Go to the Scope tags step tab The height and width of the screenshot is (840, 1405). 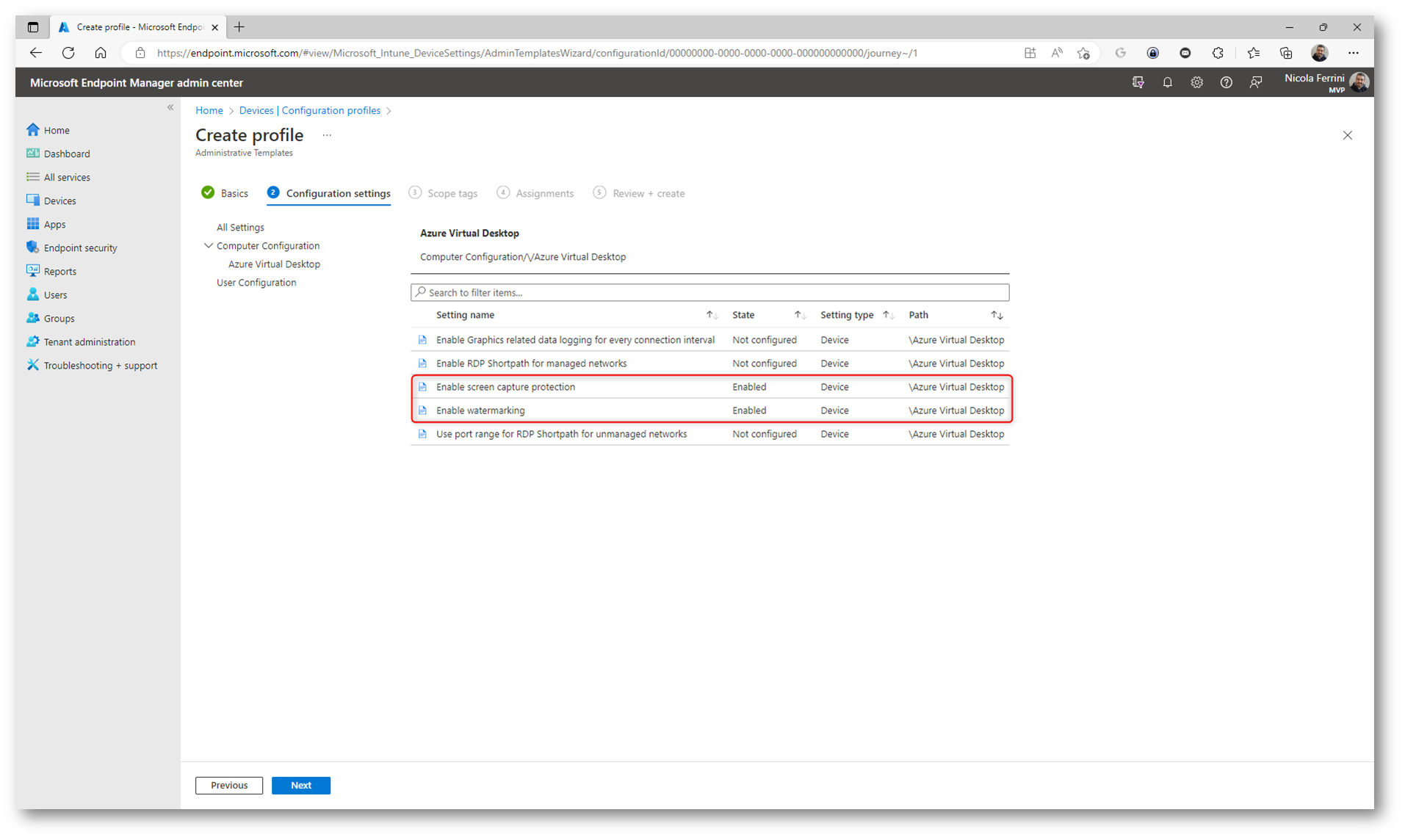444,193
